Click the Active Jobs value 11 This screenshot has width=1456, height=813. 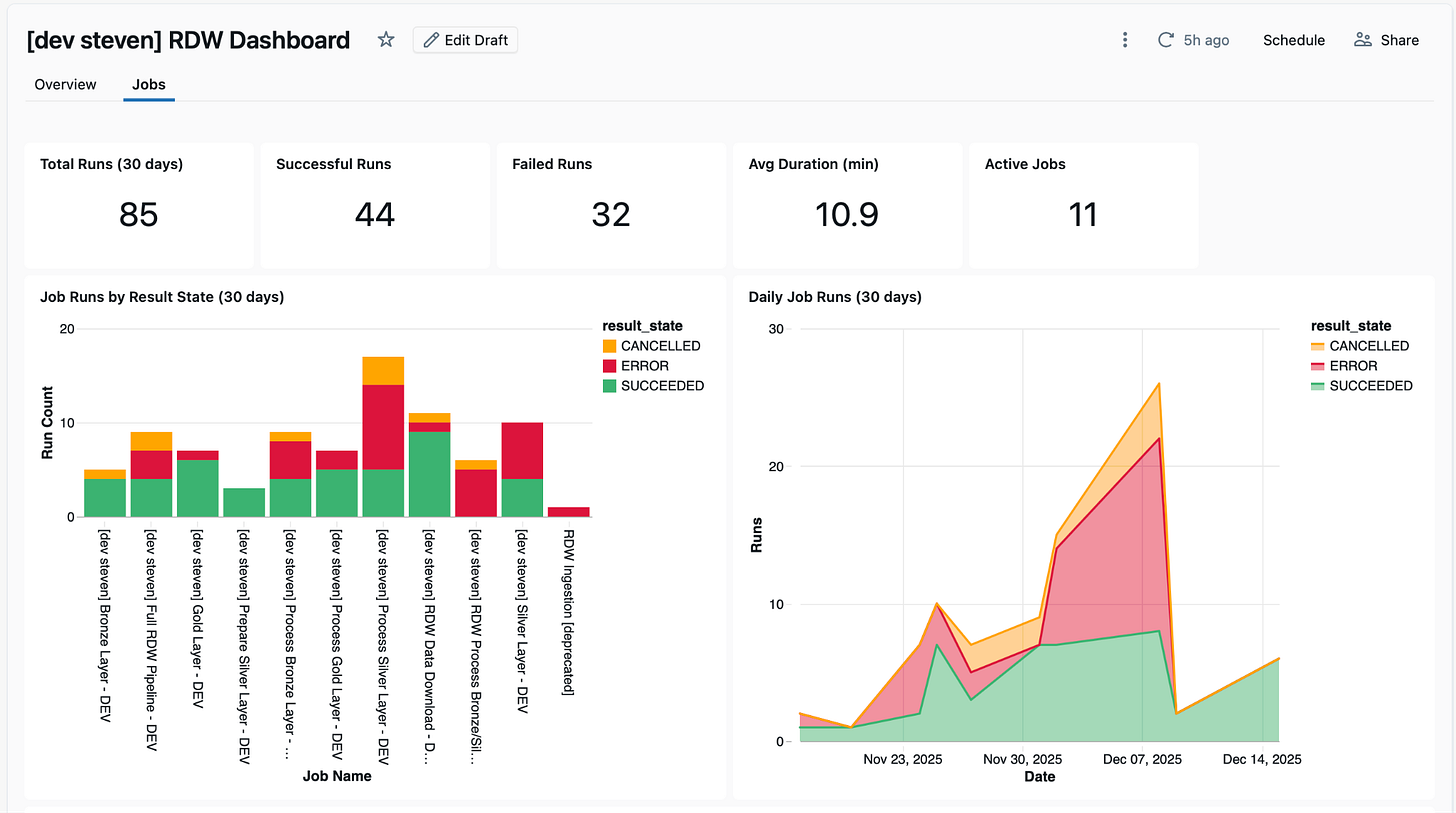[x=1084, y=214]
